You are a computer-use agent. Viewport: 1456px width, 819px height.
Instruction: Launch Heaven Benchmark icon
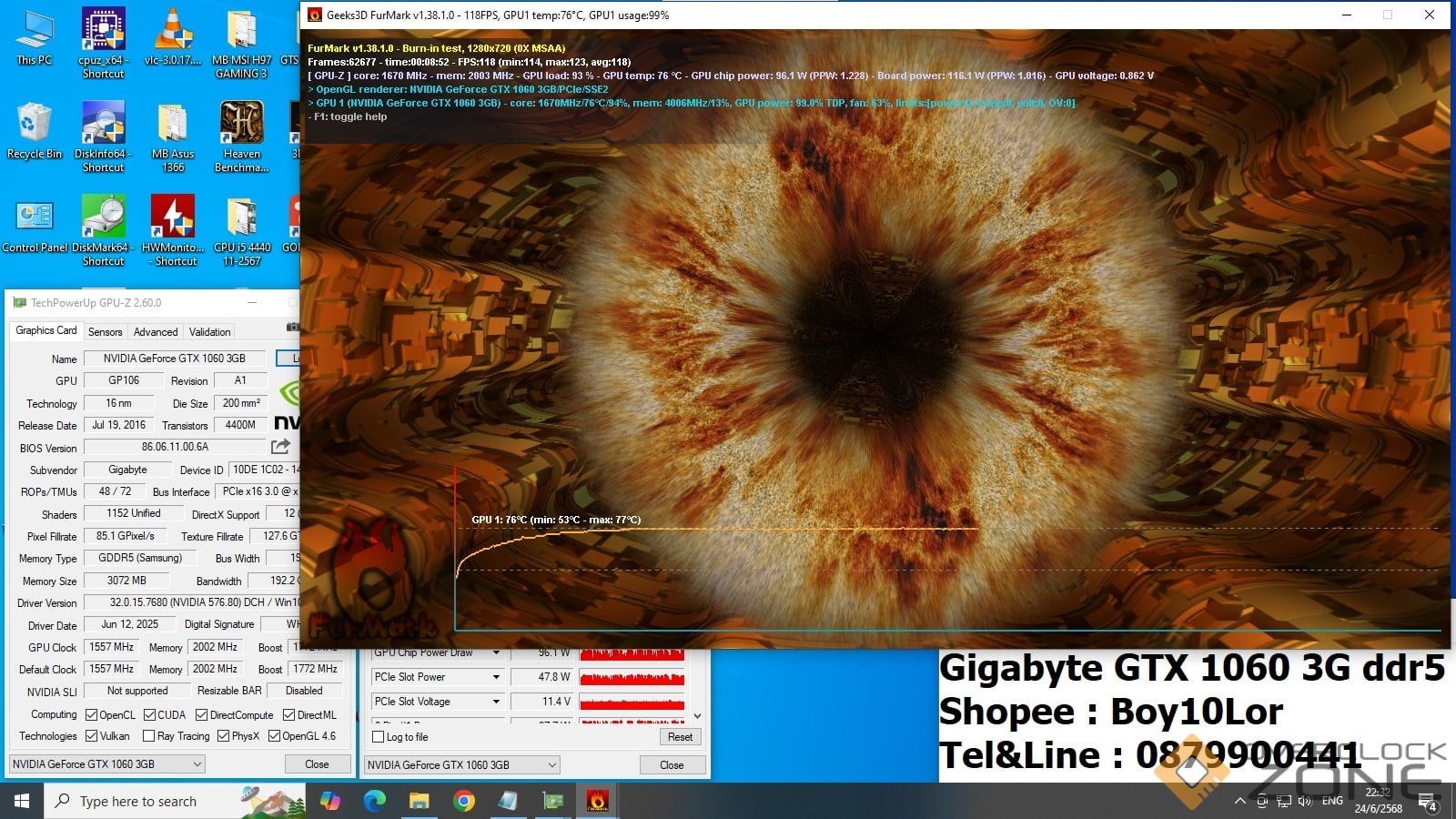point(241,136)
